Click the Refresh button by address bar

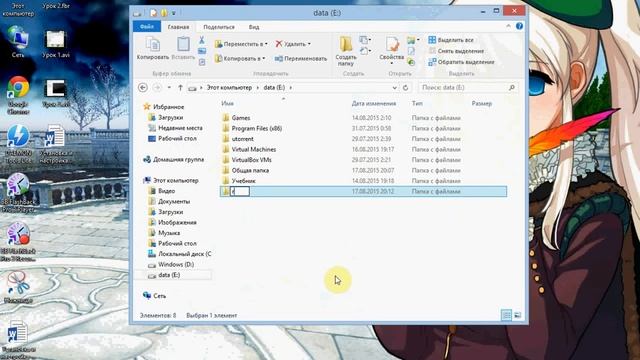pyautogui.click(x=405, y=87)
